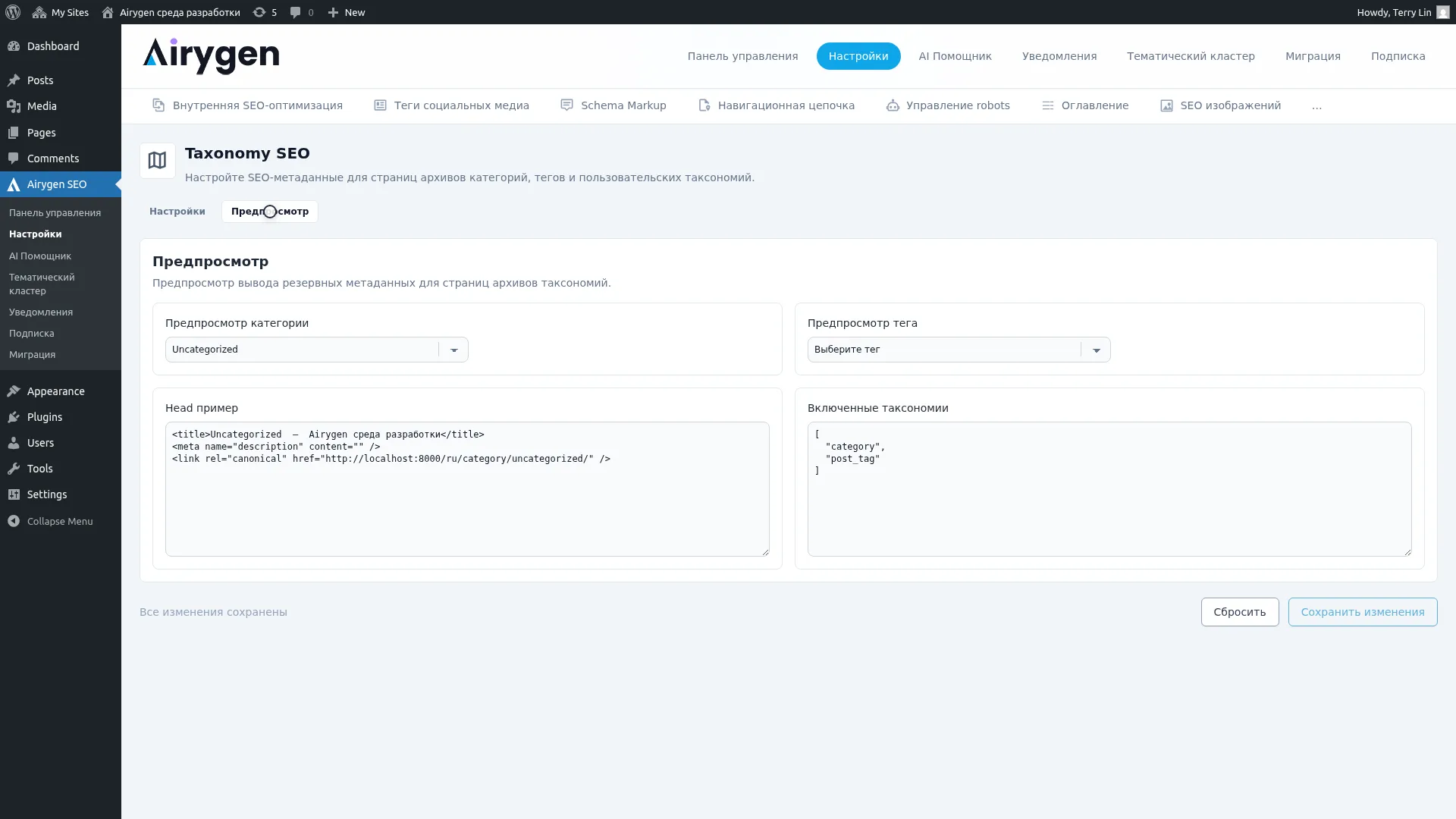Click the site home icon in admin bar
1456x819 pixels.
click(x=108, y=12)
